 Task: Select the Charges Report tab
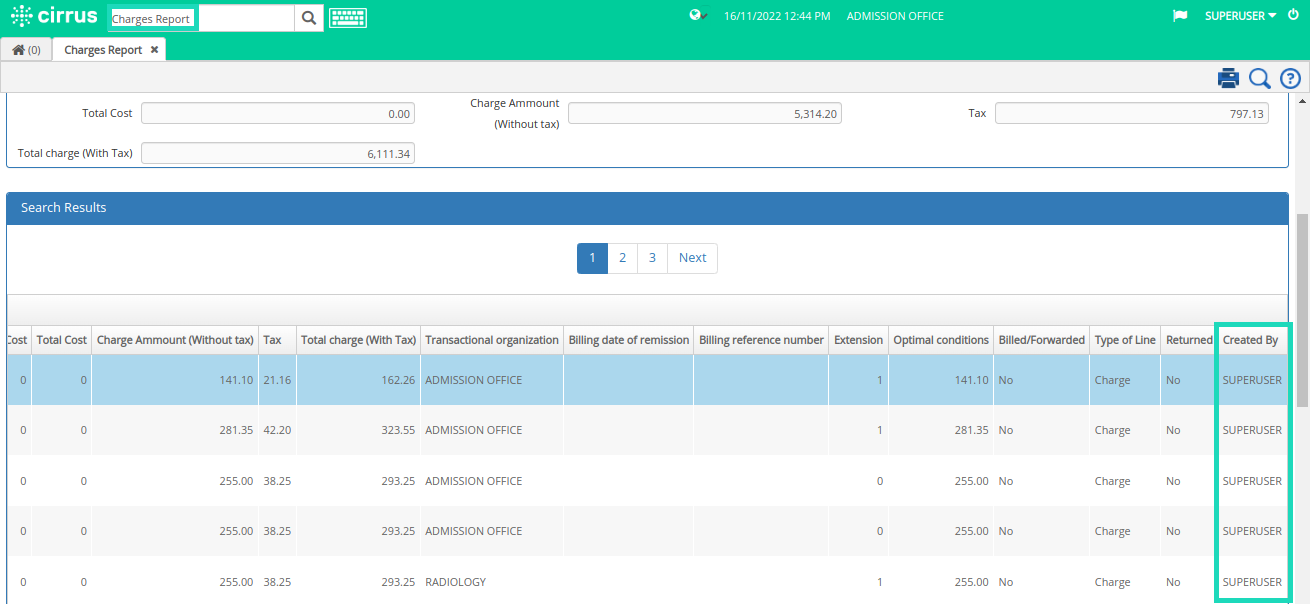pyautogui.click(x=103, y=48)
